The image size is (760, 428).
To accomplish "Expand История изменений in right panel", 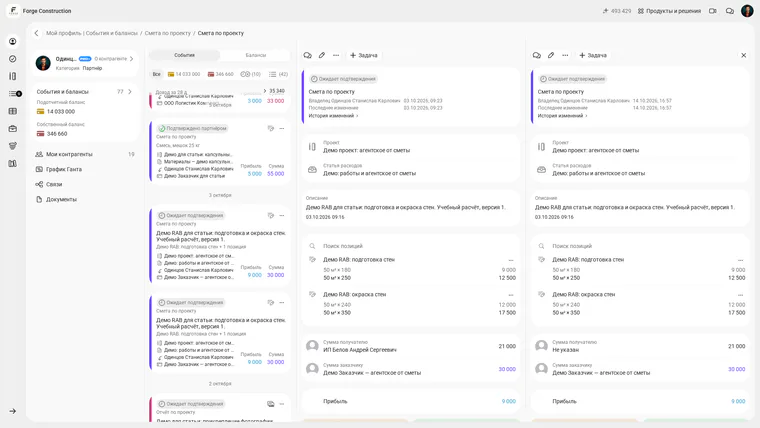I will pyautogui.click(x=562, y=116).
